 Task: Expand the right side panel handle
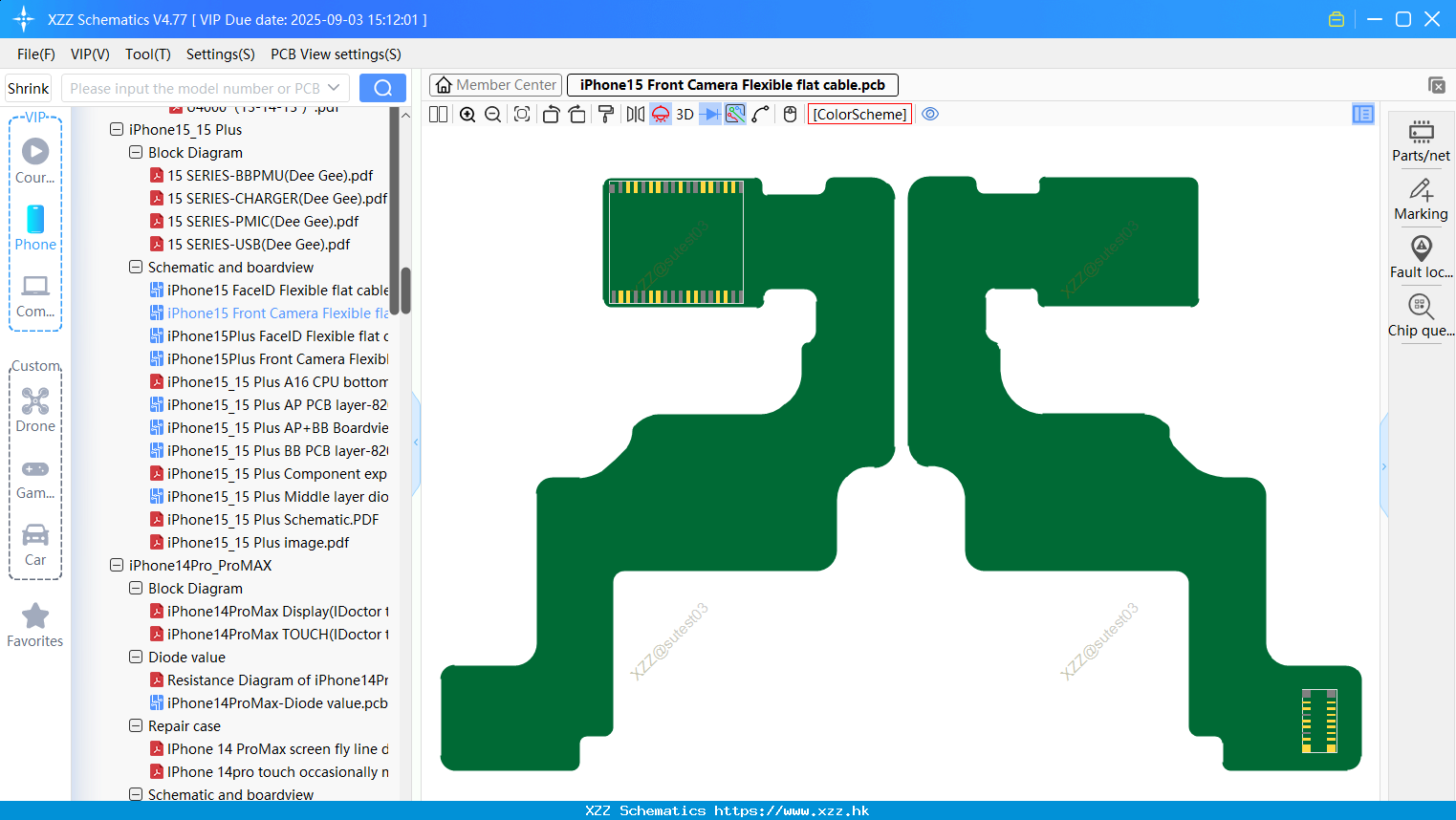click(1383, 466)
